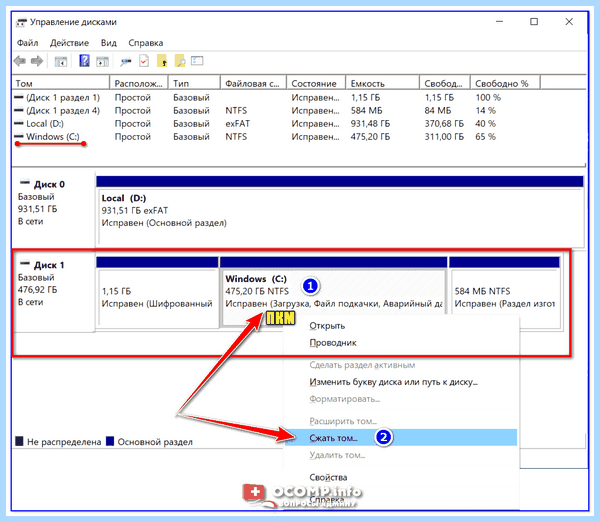Click the greyed Форматировать entry
Viewport: 600px width, 522px height.
pos(401,399)
